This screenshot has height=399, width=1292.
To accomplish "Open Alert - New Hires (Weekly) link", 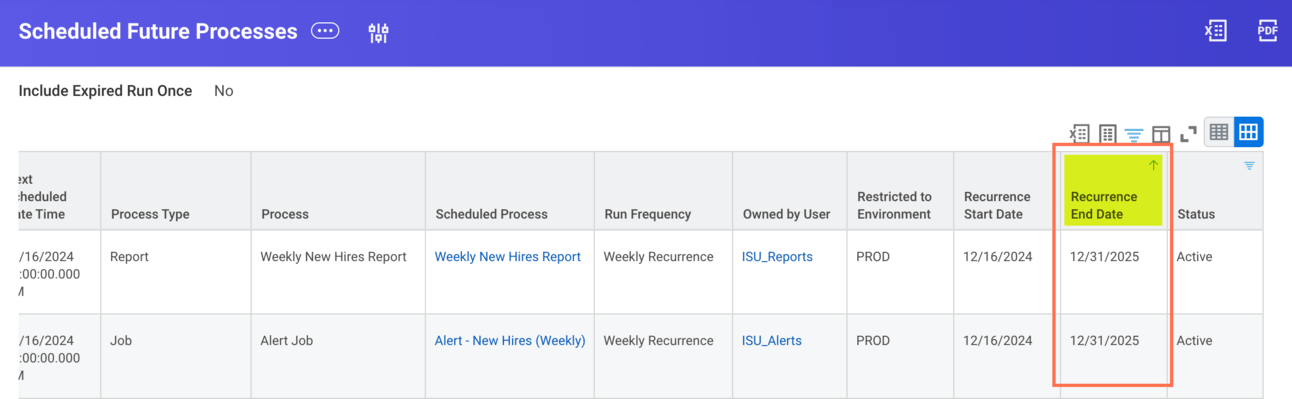I will click(510, 341).
